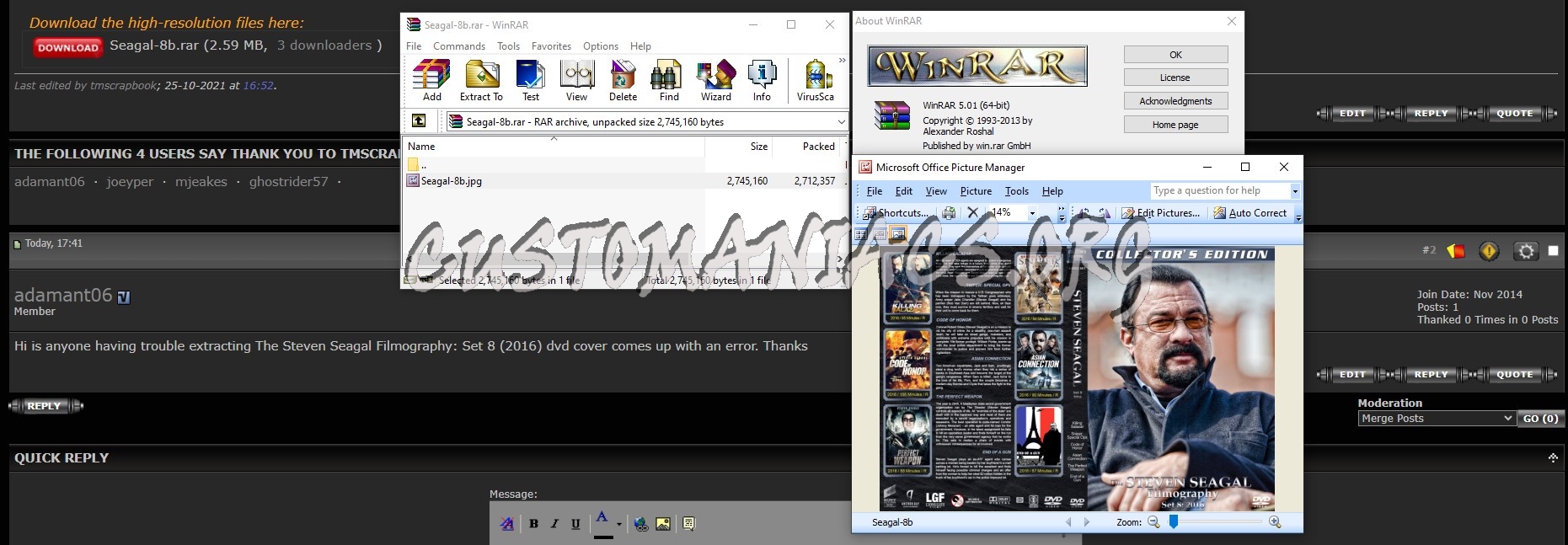The width and height of the screenshot is (1568, 545).
Task: Click zoom in magnifier in Picture Manager
Action: [x=1275, y=522]
